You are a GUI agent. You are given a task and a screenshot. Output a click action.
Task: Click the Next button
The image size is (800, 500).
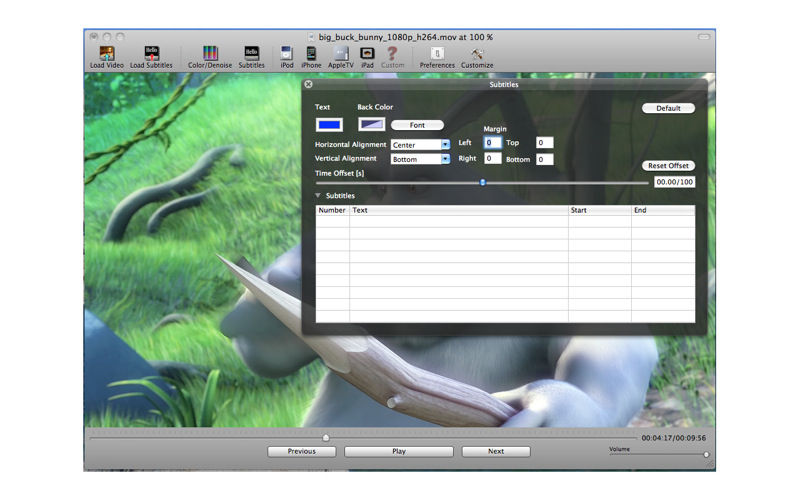pos(496,452)
